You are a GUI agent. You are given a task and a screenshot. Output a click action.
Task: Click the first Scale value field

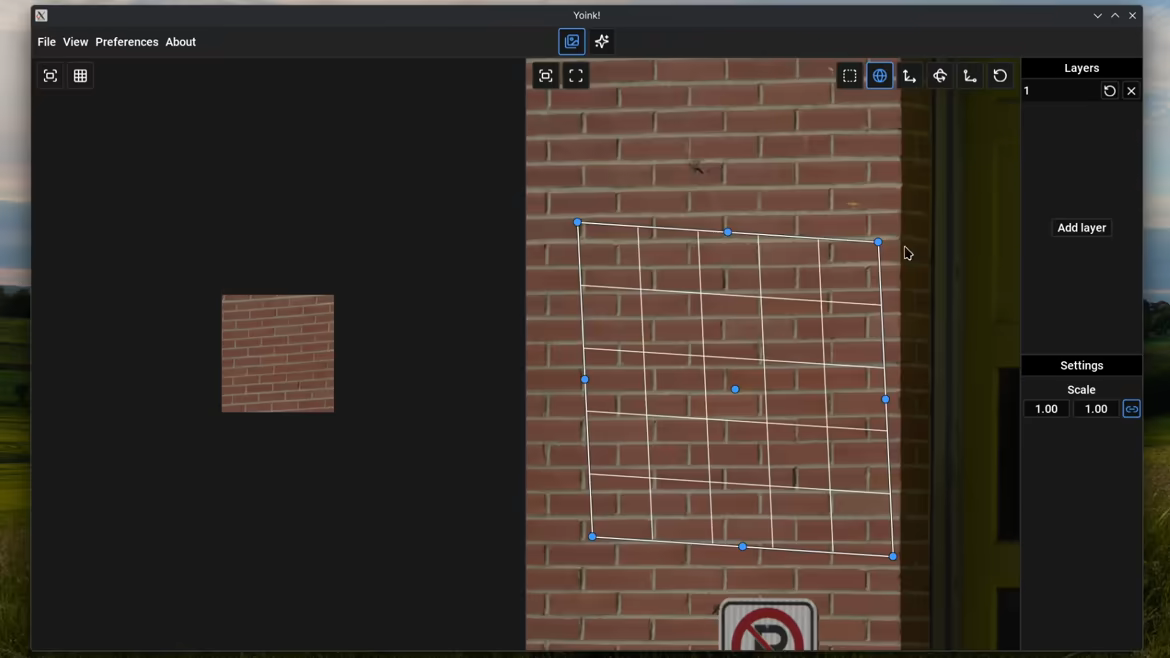1046,409
